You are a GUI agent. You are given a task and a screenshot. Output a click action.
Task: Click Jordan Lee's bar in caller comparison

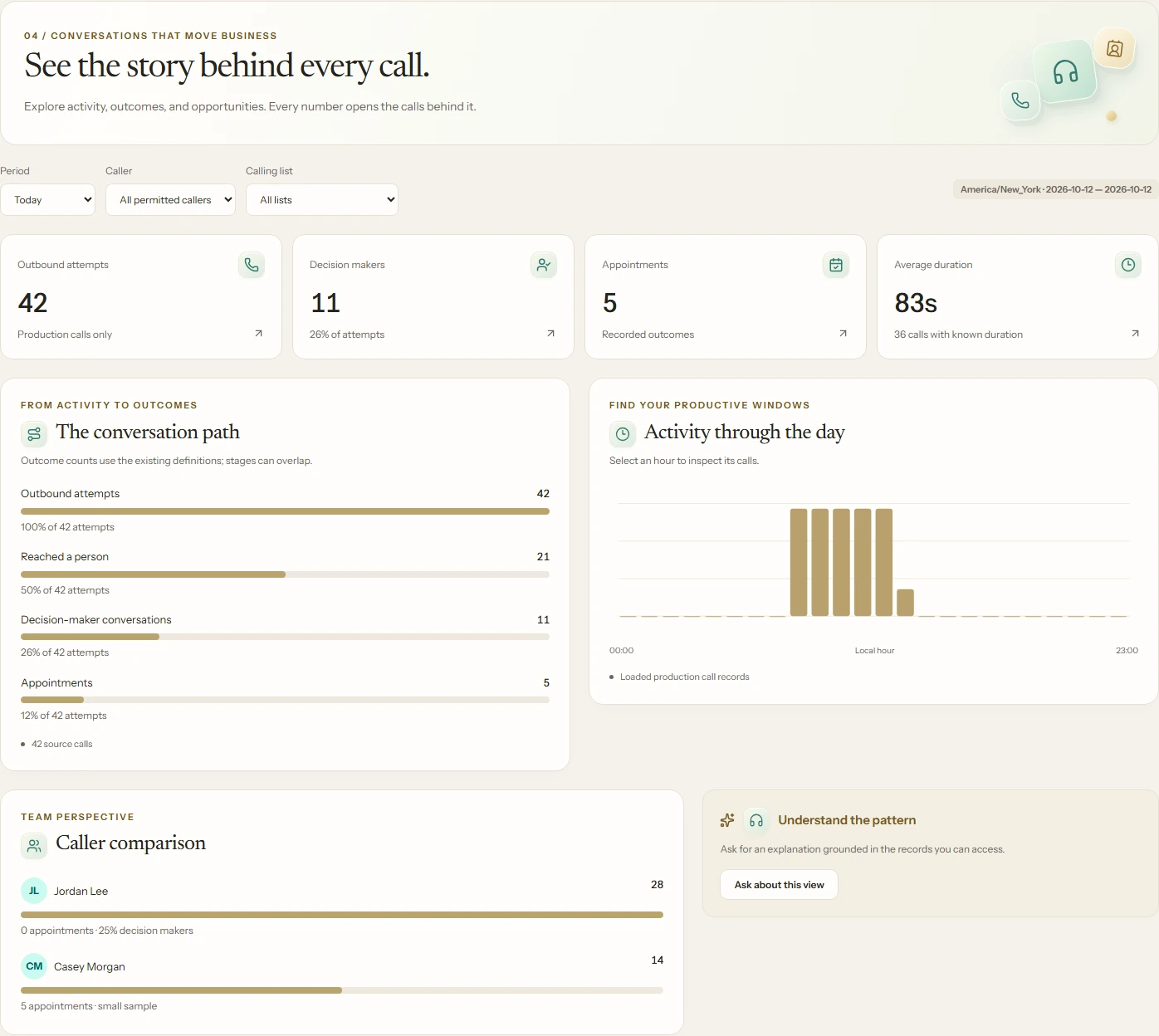click(x=342, y=915)
